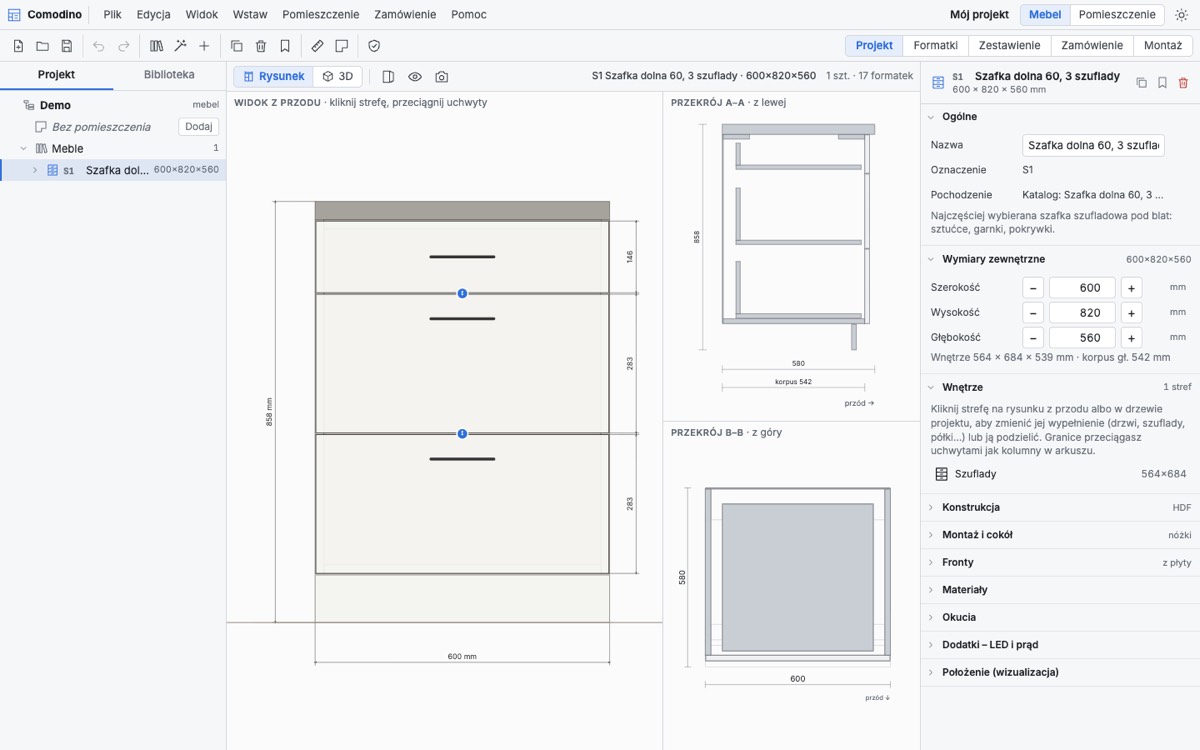This screenshot has width=1200, height=750.
Task: Open the library books icon in toolbar
Action: 156,46
